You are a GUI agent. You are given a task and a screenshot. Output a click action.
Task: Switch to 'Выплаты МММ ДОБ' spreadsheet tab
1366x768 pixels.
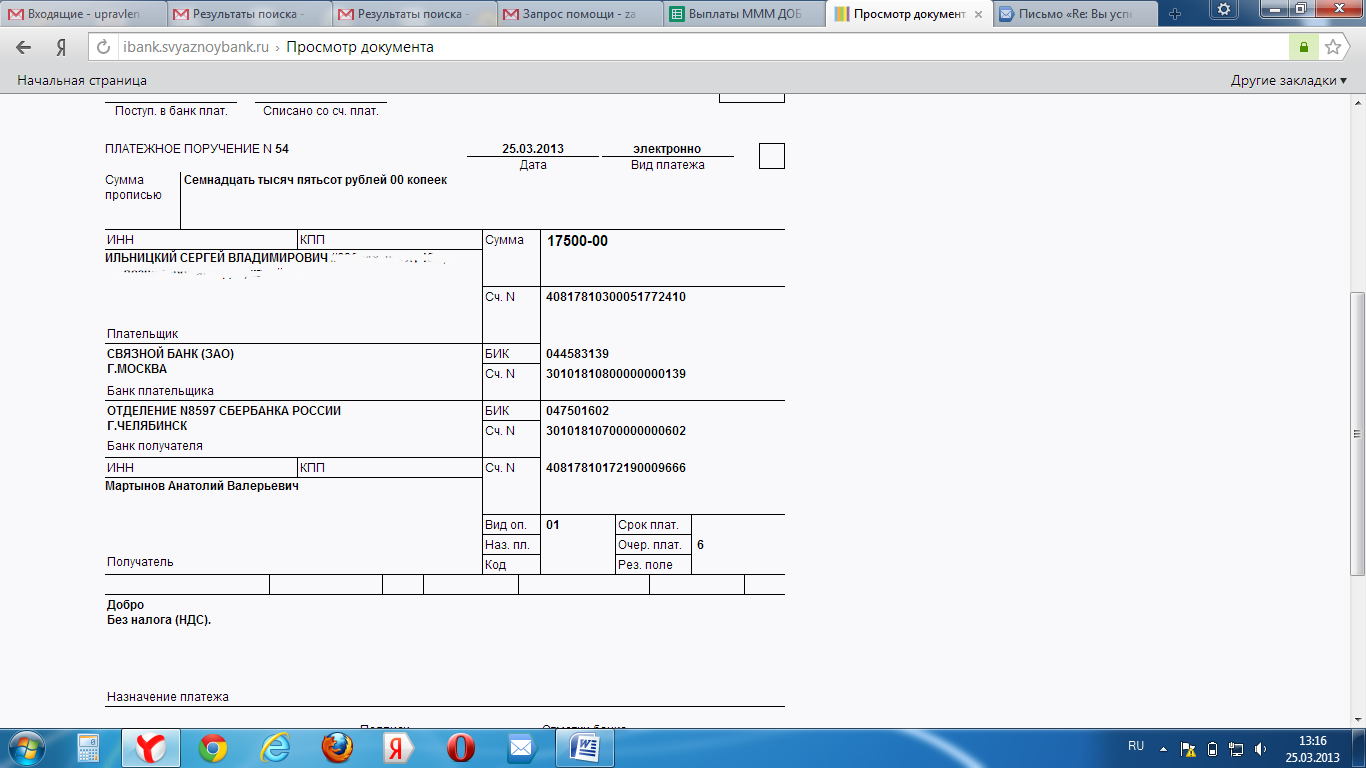742,14
